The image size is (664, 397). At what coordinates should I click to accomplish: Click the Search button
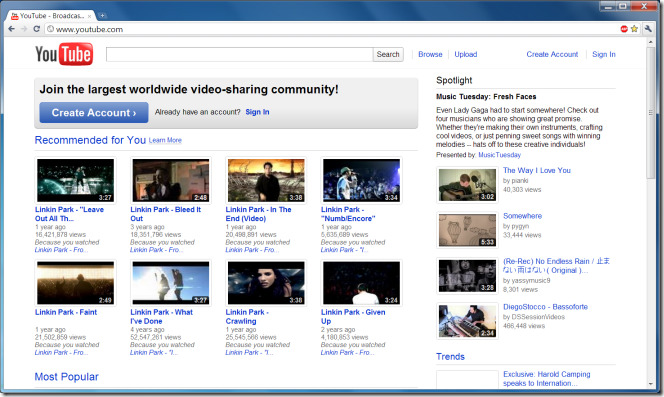[388, 54]
